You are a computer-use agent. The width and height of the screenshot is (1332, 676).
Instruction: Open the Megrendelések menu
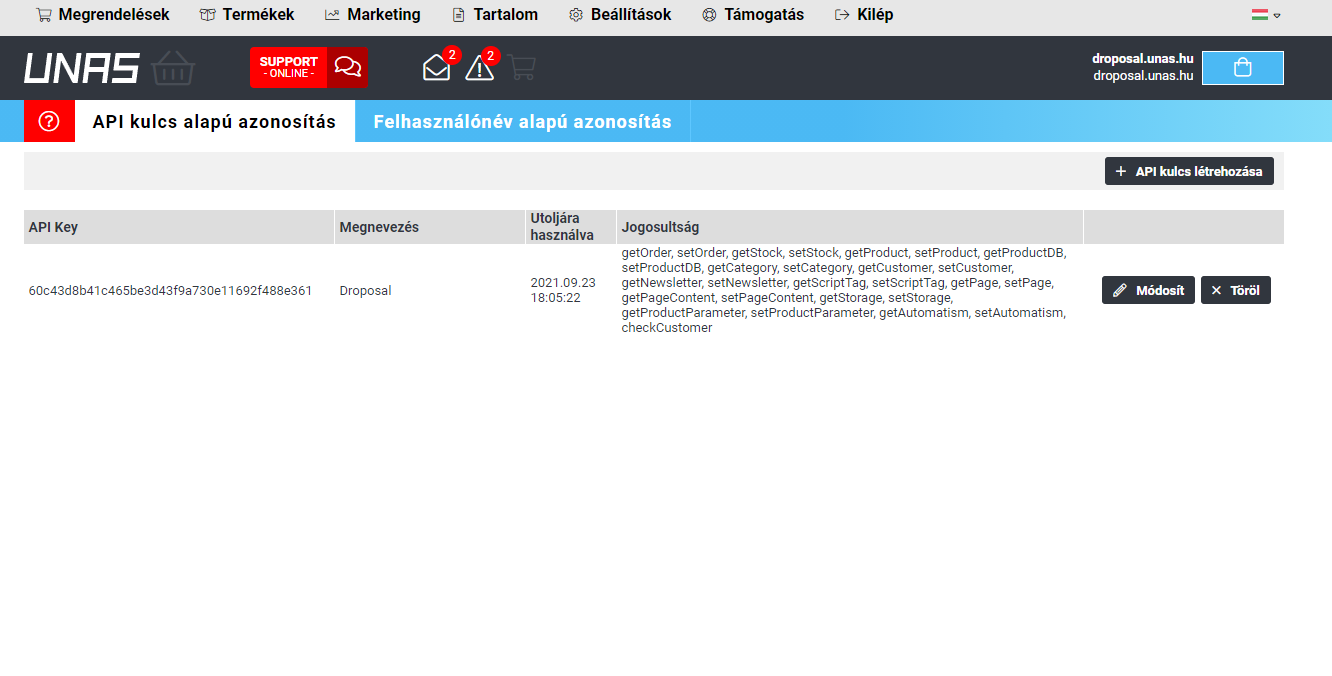pos(103,15)
